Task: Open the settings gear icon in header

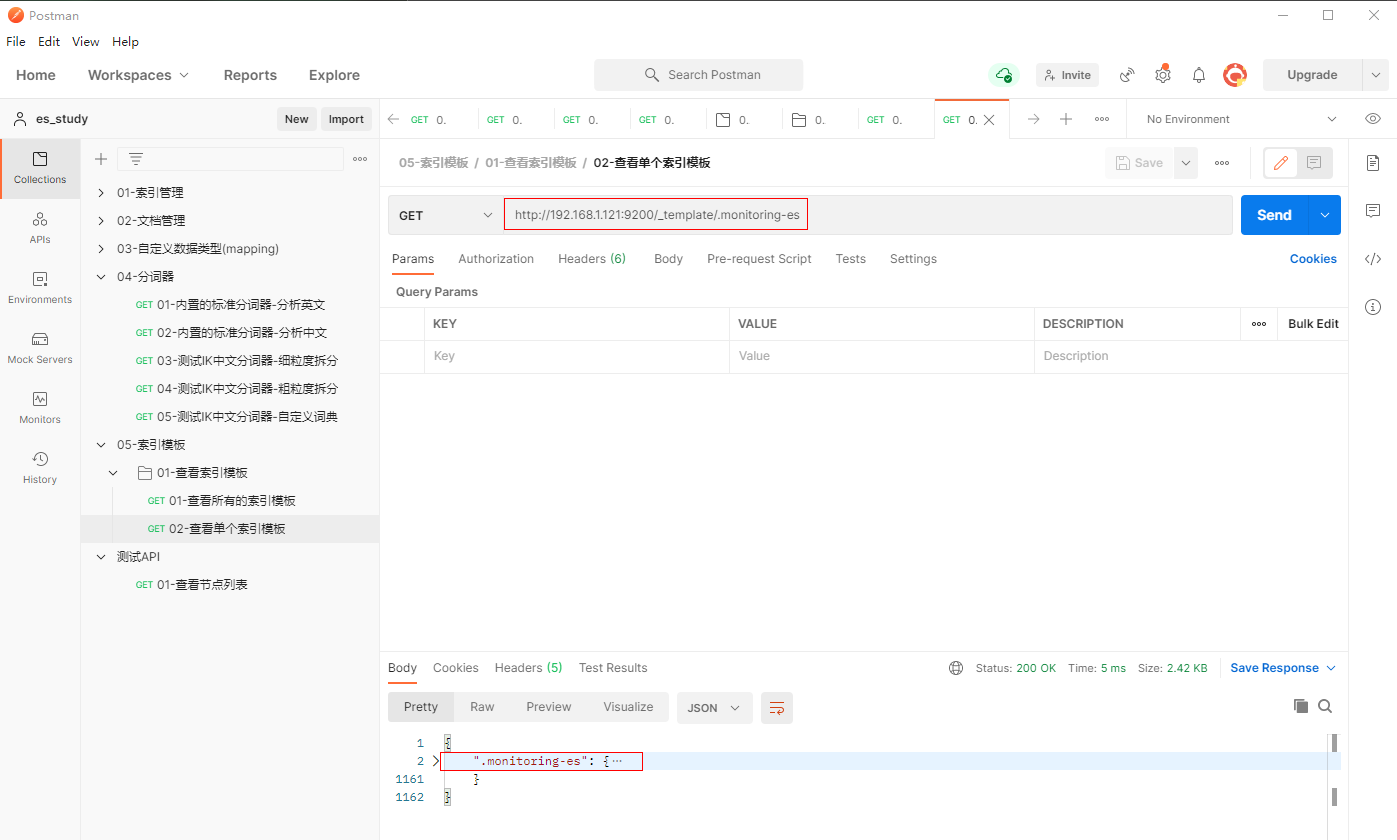Action: pyautogui.click(x=1162, y=75)
